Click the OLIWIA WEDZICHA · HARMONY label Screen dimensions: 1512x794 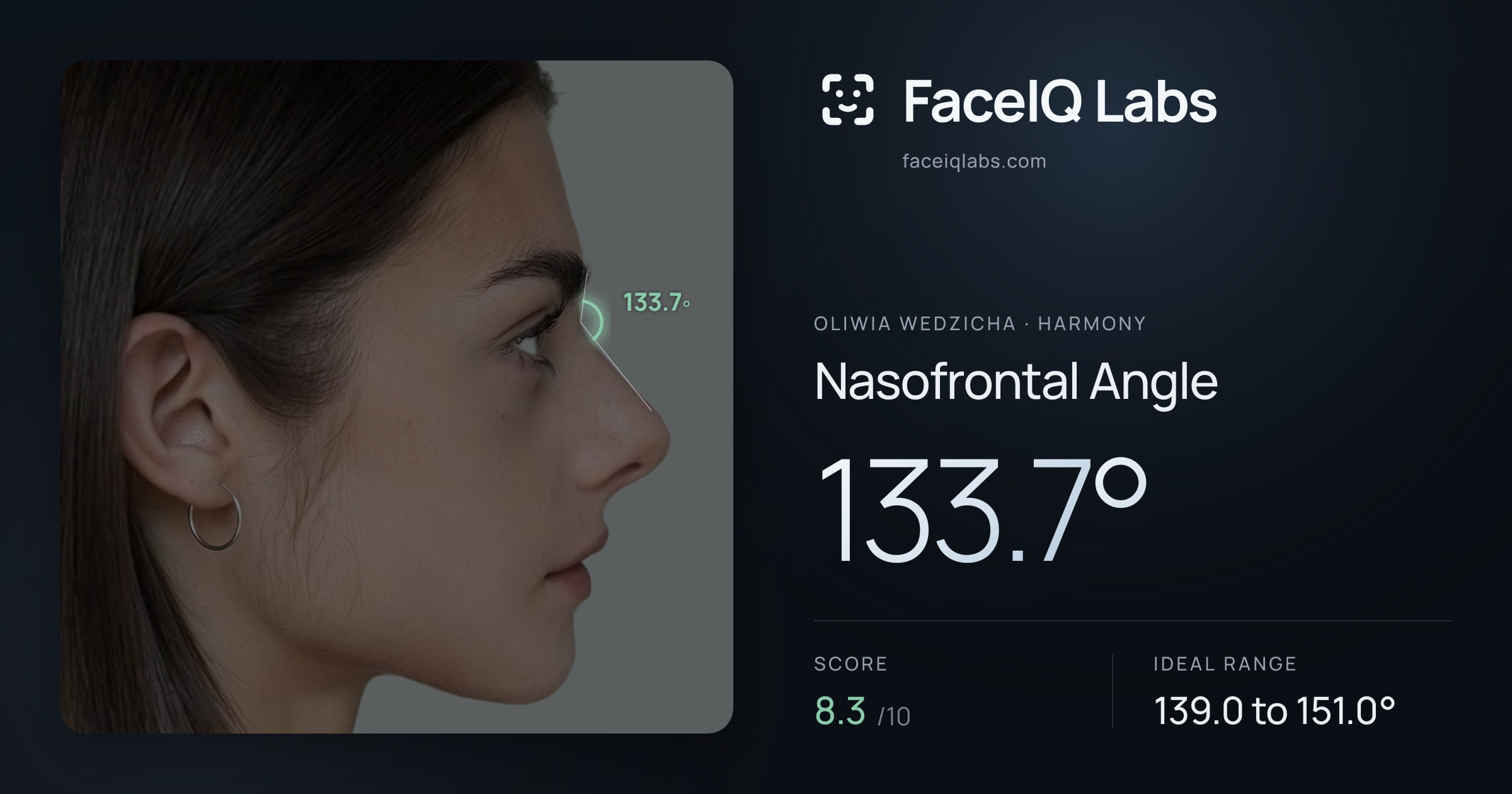click(980, 324)
